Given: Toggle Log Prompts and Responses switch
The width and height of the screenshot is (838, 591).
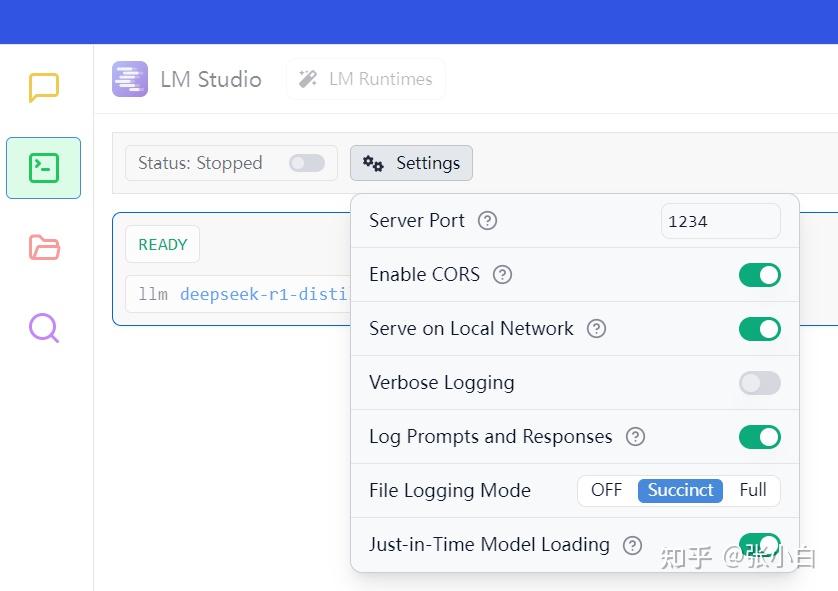Looking at the screenshot, I should (x=759, y=437).
